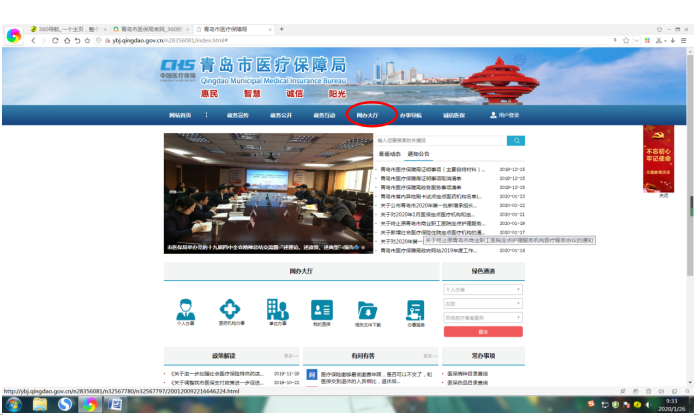The image size is (699, 415).
Task: Click the 用户登录 user icon
Action: pos(492,115)
